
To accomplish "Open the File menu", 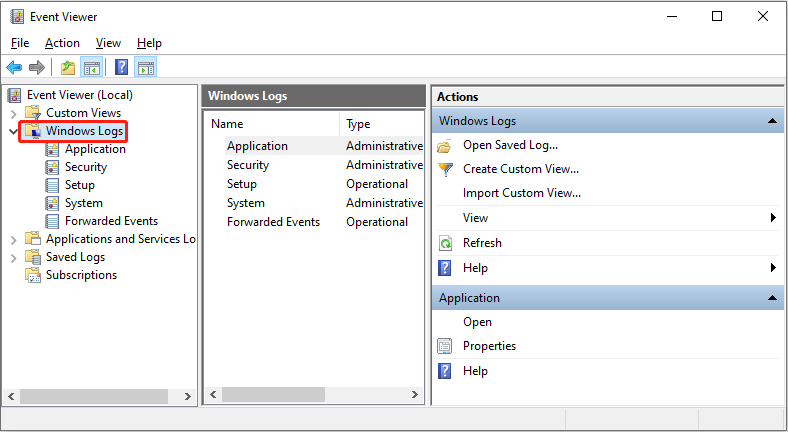I will [20, 43].
